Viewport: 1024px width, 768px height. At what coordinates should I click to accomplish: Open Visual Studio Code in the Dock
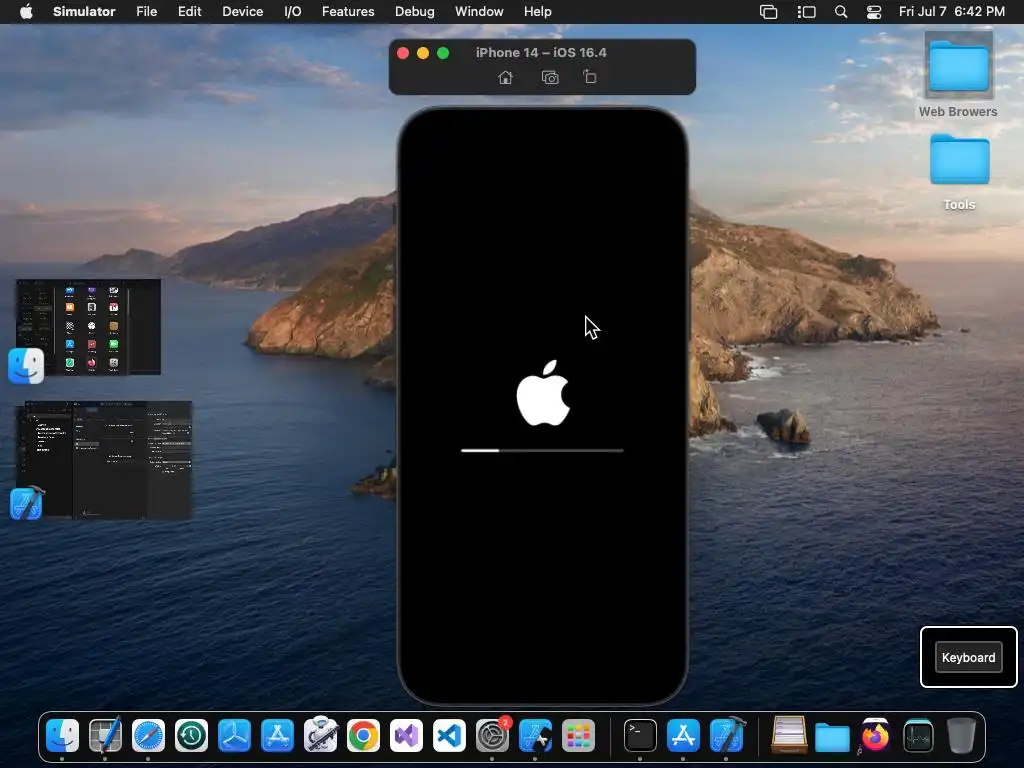pos(449,736)
